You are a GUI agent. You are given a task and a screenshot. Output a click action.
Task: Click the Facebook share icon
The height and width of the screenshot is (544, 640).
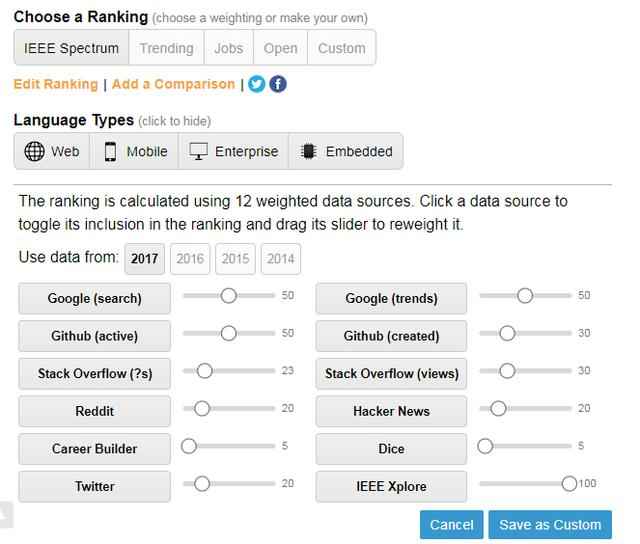click(x=278, y=84)
